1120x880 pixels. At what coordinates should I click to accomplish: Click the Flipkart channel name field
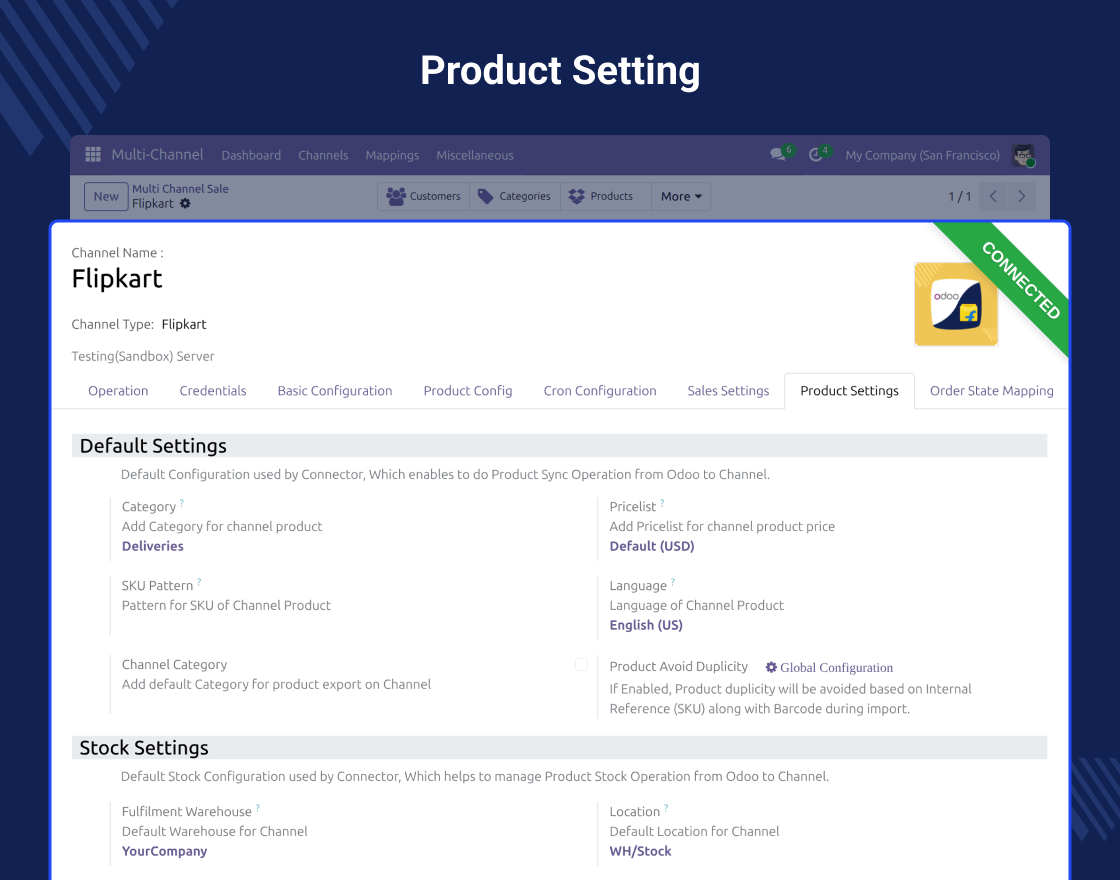coord(117,279)
